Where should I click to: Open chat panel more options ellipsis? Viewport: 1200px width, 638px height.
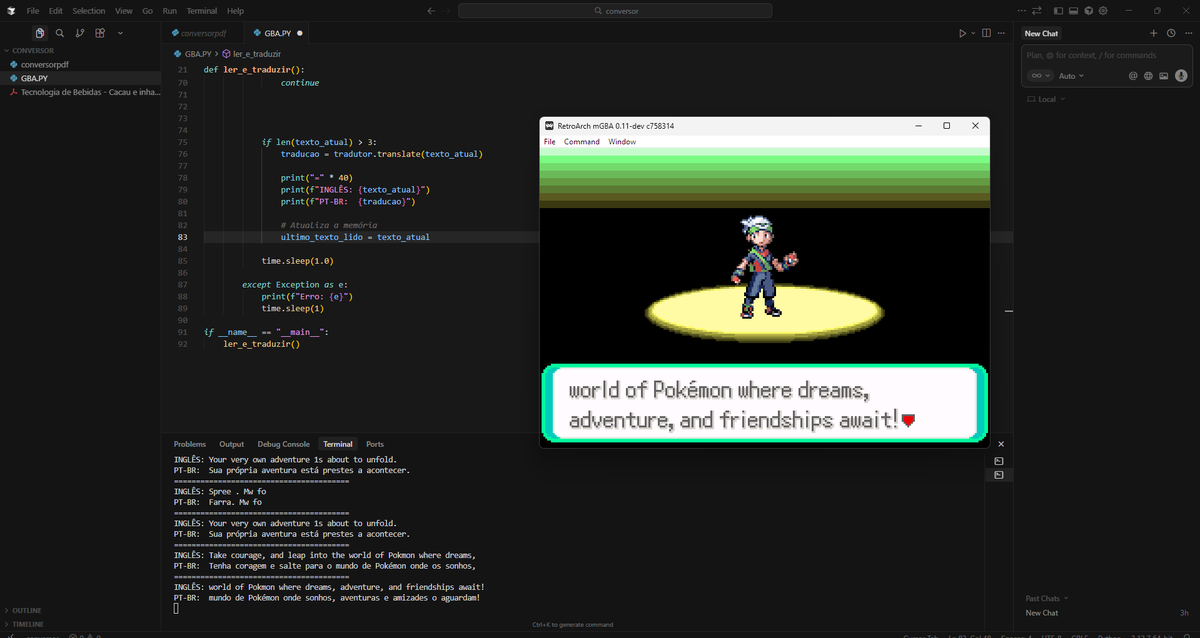tap(1187, 33)
